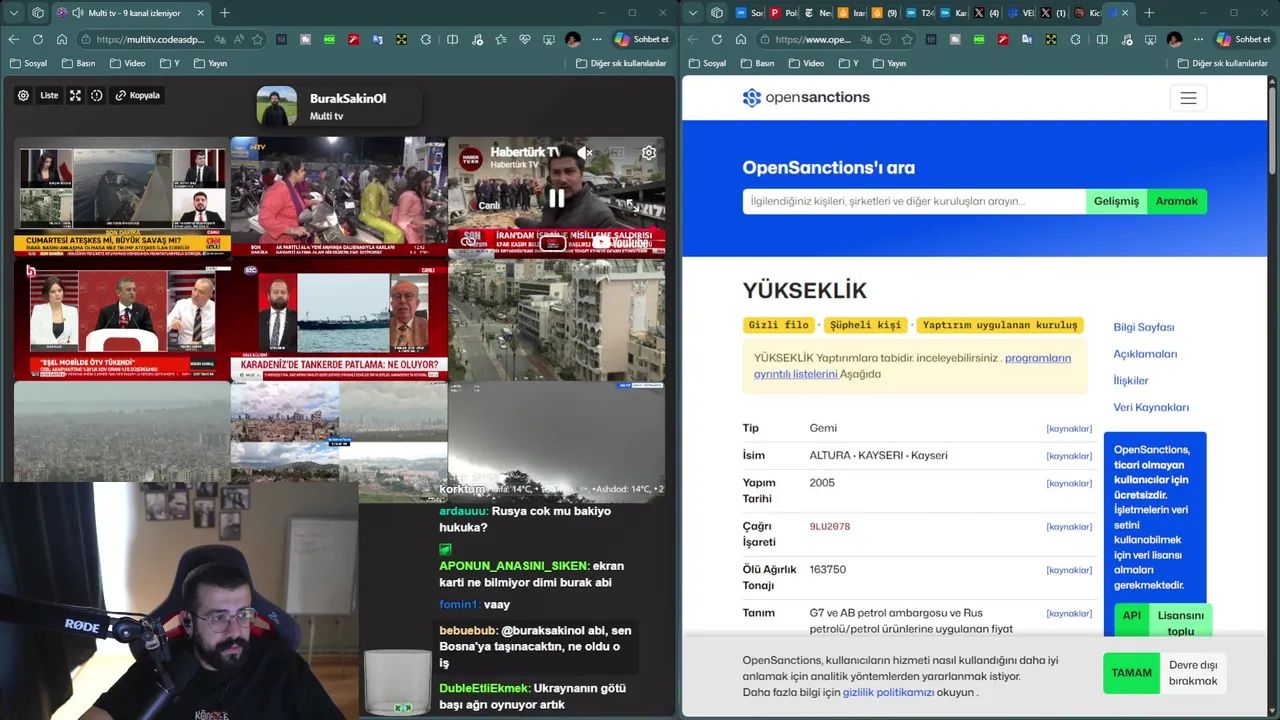Open BurakSakinOl profile avatar
Viewport: 1280px width, 720px height.
pyautogui.click(x=277, y=106)
